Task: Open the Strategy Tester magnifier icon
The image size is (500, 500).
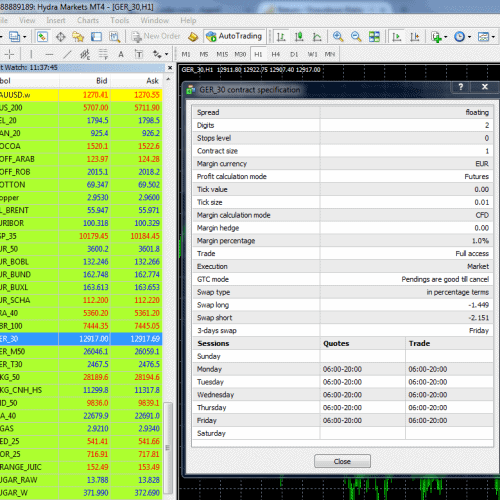Action: (x=114, y=37)
